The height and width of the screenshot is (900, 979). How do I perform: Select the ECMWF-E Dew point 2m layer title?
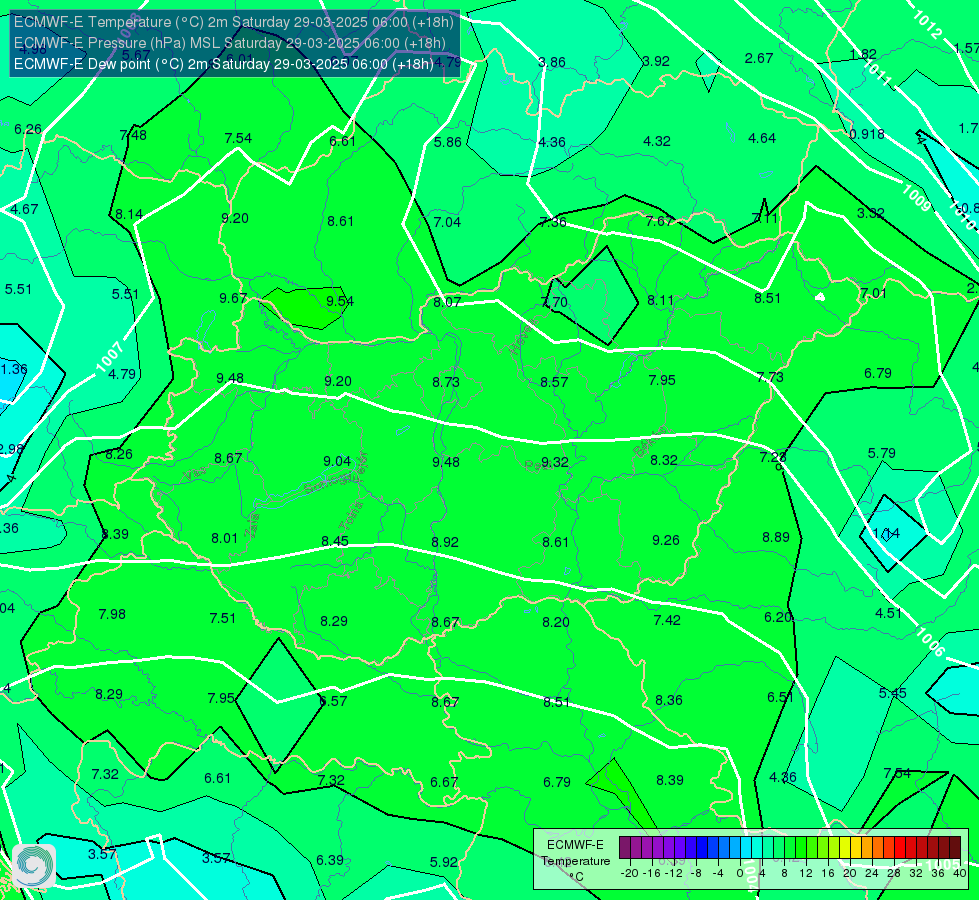[x=224, y=64]
